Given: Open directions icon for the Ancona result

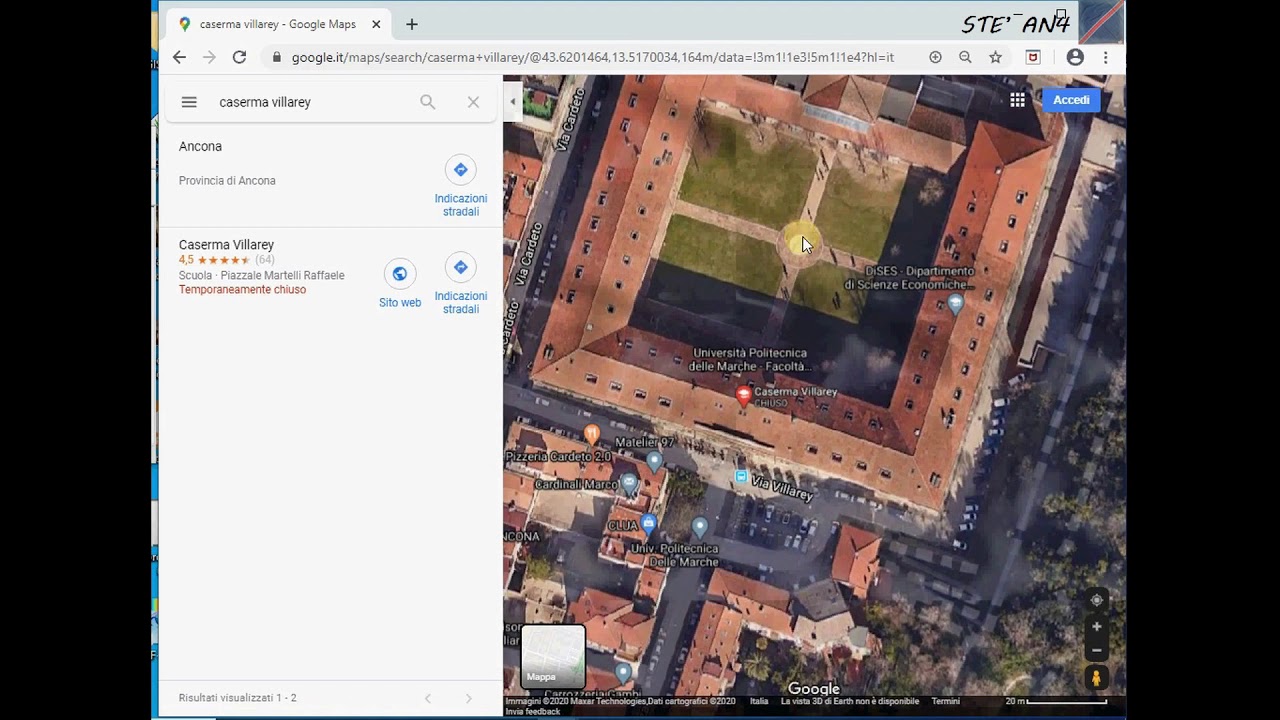Looking at the screenshot, I should tap(460, 170).
